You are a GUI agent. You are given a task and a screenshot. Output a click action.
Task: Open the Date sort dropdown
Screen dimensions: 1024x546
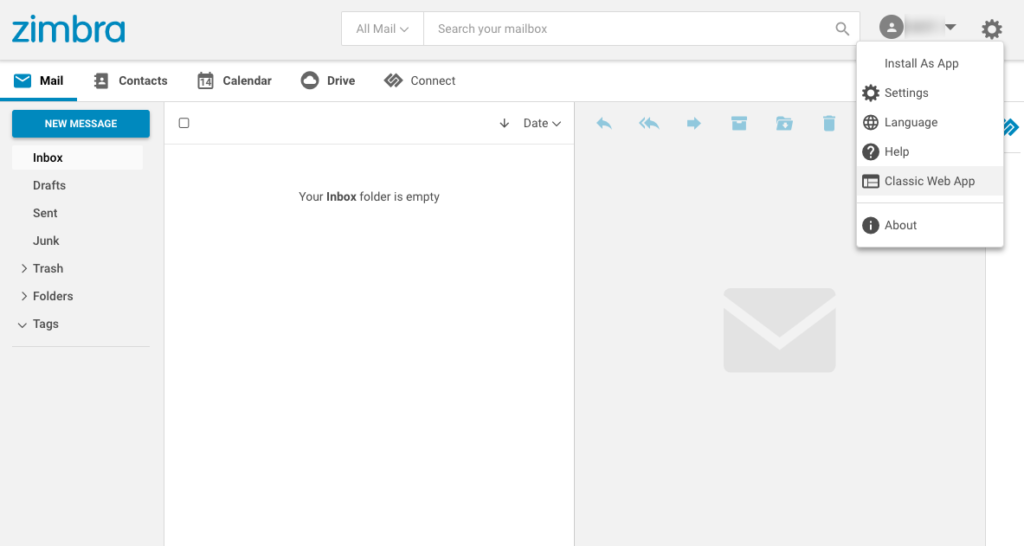click(x=541, y=123)
